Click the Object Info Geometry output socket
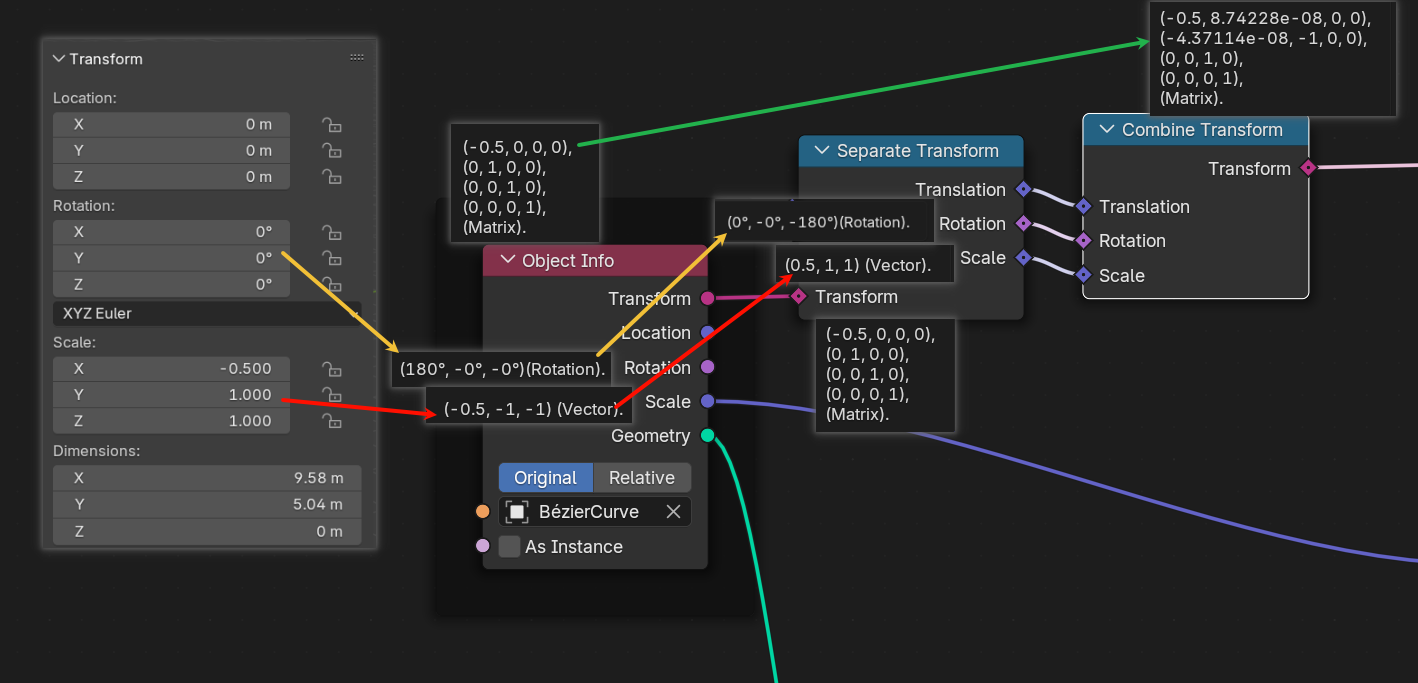The image size is (1418, 683). tap(707, 435)
